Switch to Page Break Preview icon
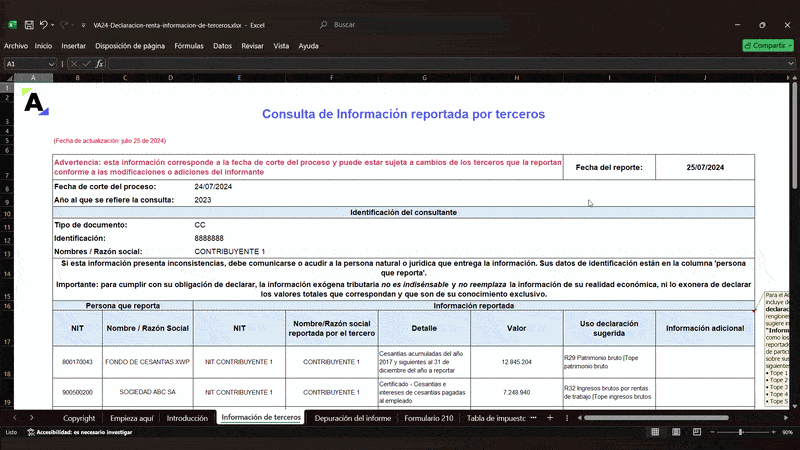Image resolution: width=800 pixels, height=450 pixels. (x=697, y=432)
